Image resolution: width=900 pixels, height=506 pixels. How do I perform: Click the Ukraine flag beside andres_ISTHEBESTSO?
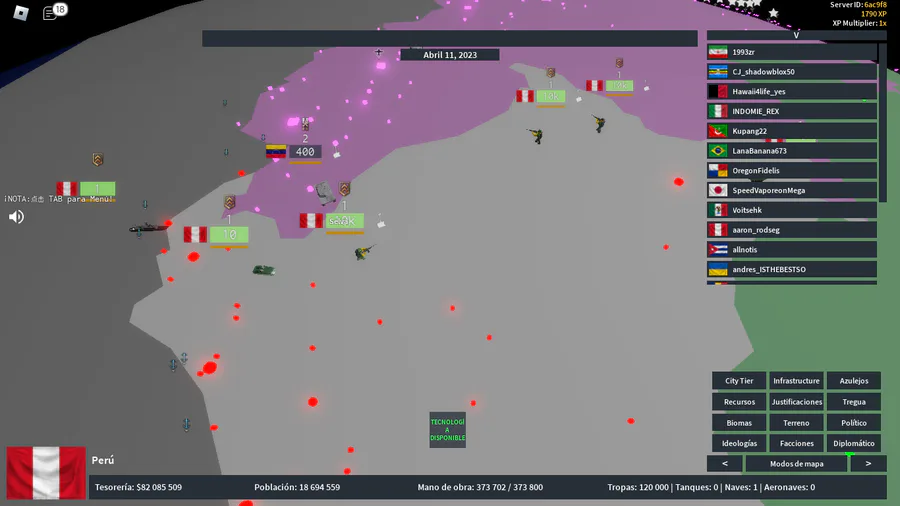coord(717,270)
